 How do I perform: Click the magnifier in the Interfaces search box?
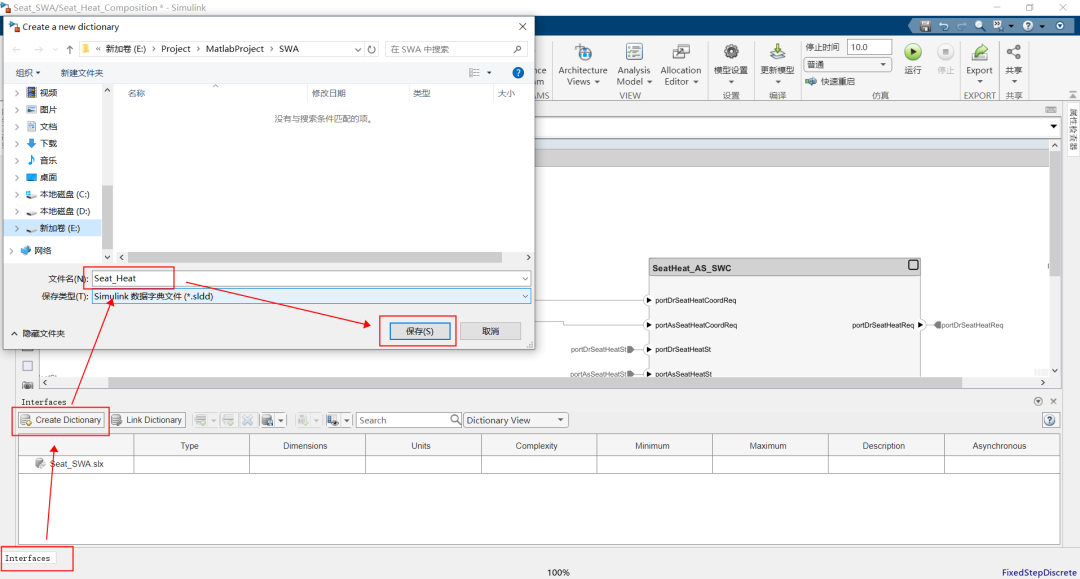tap(455, 419)
